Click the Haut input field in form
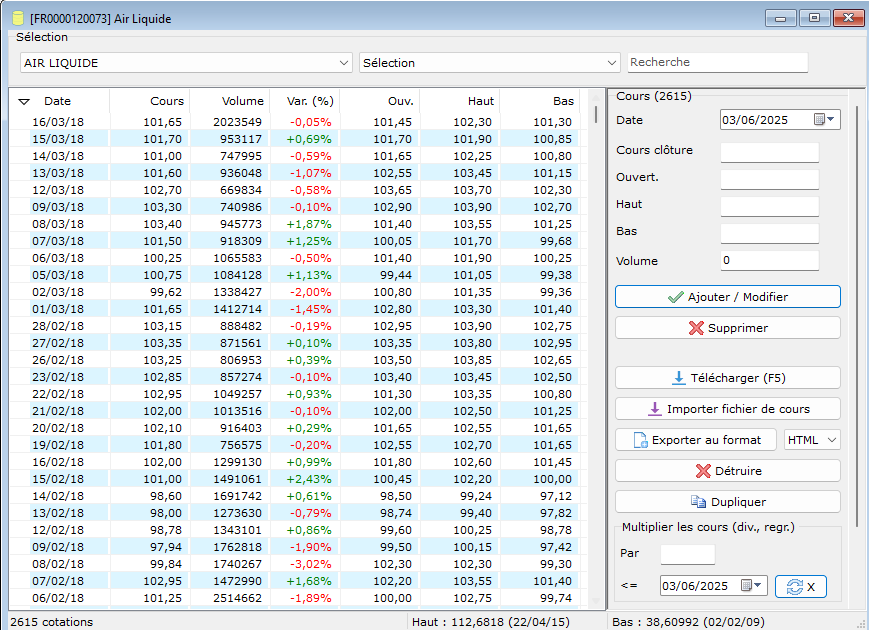The height and width of the screenshot is (630, 869). (x=770, y=206)
